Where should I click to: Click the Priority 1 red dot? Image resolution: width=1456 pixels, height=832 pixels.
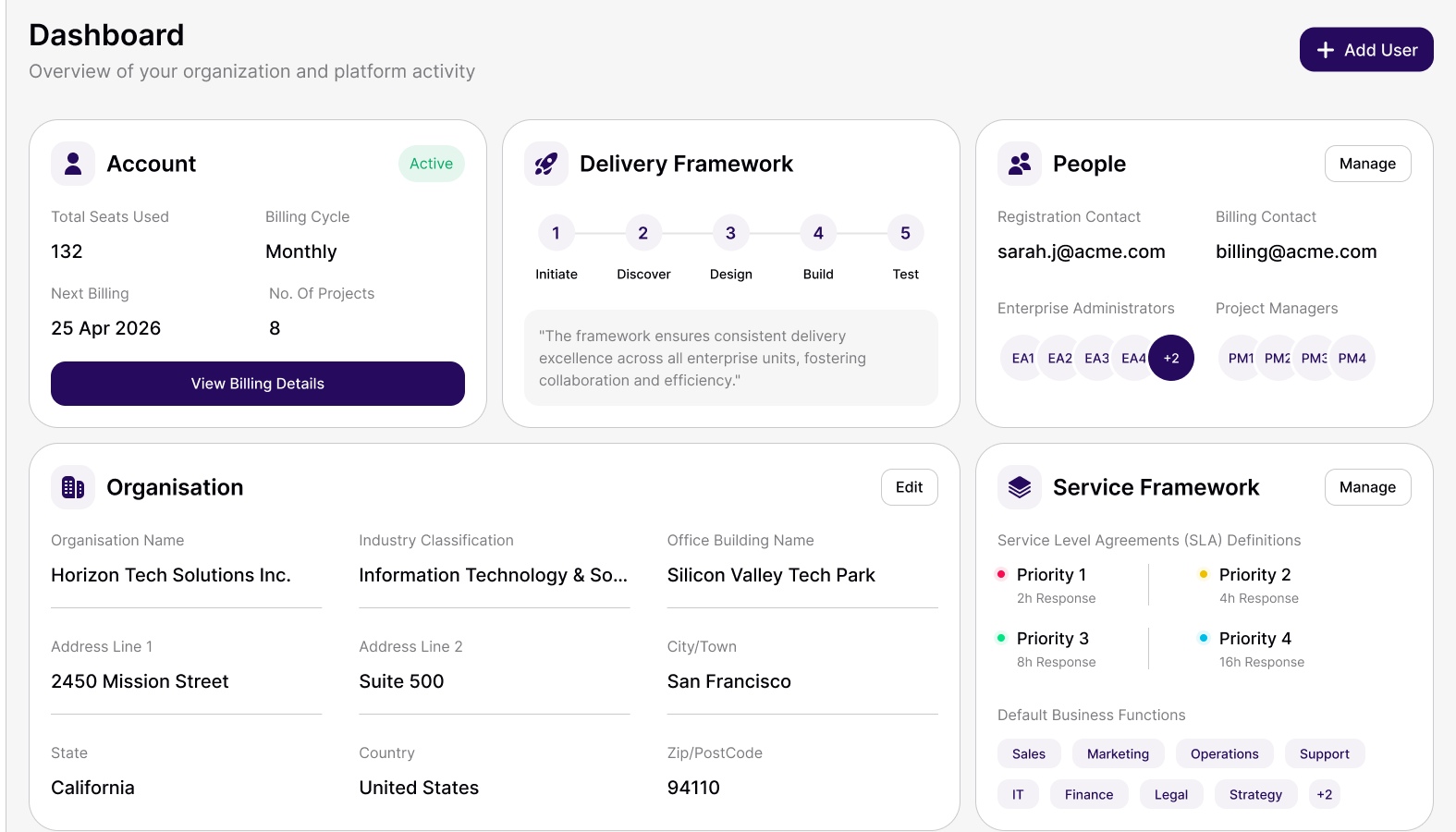1001,574
